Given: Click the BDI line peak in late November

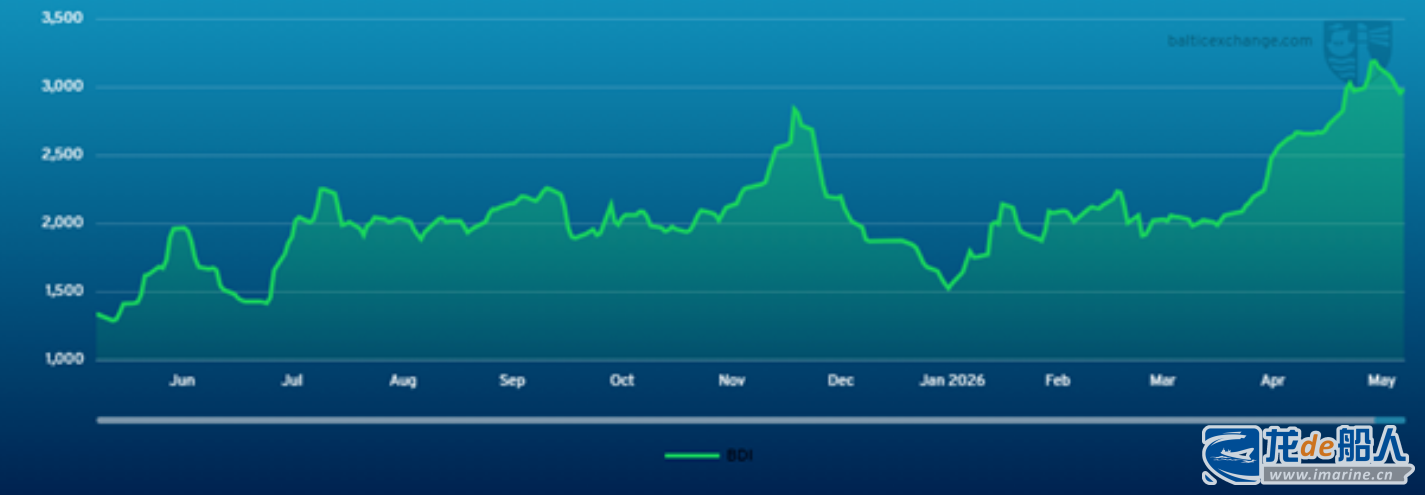Looking at the screenshot, I should (794, 109).
